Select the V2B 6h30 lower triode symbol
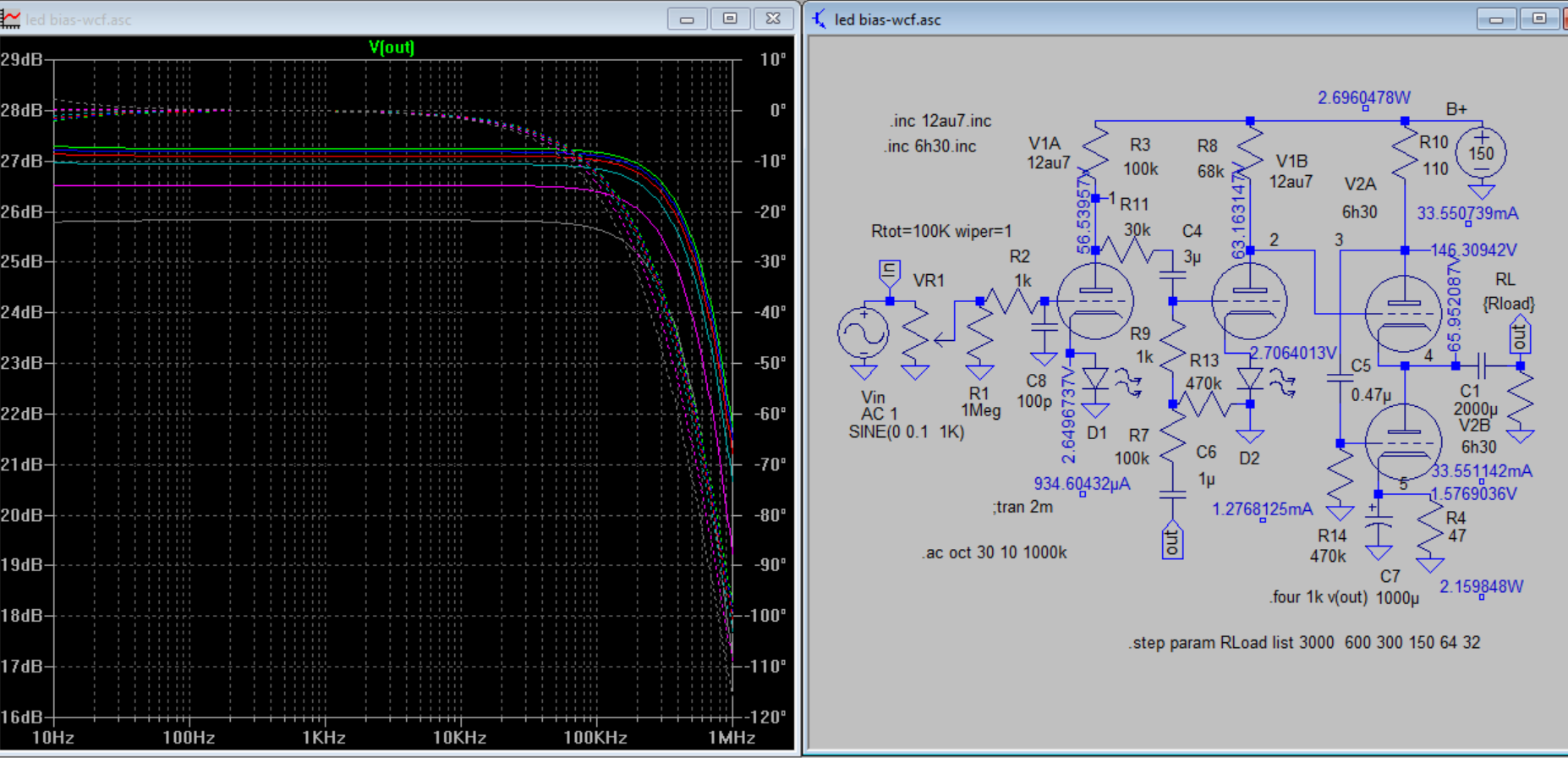This screenshot has width=1568, height=758. tap(1403, 442)
